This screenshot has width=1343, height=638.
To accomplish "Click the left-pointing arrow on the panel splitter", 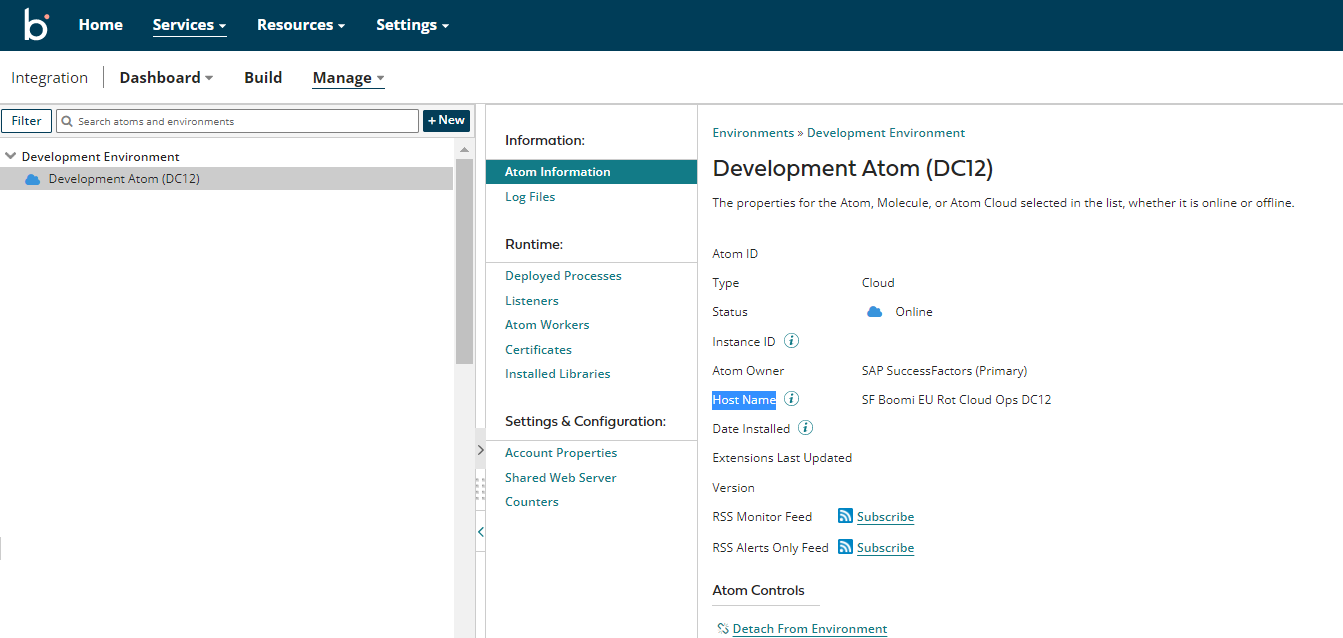I will [480, 532].
